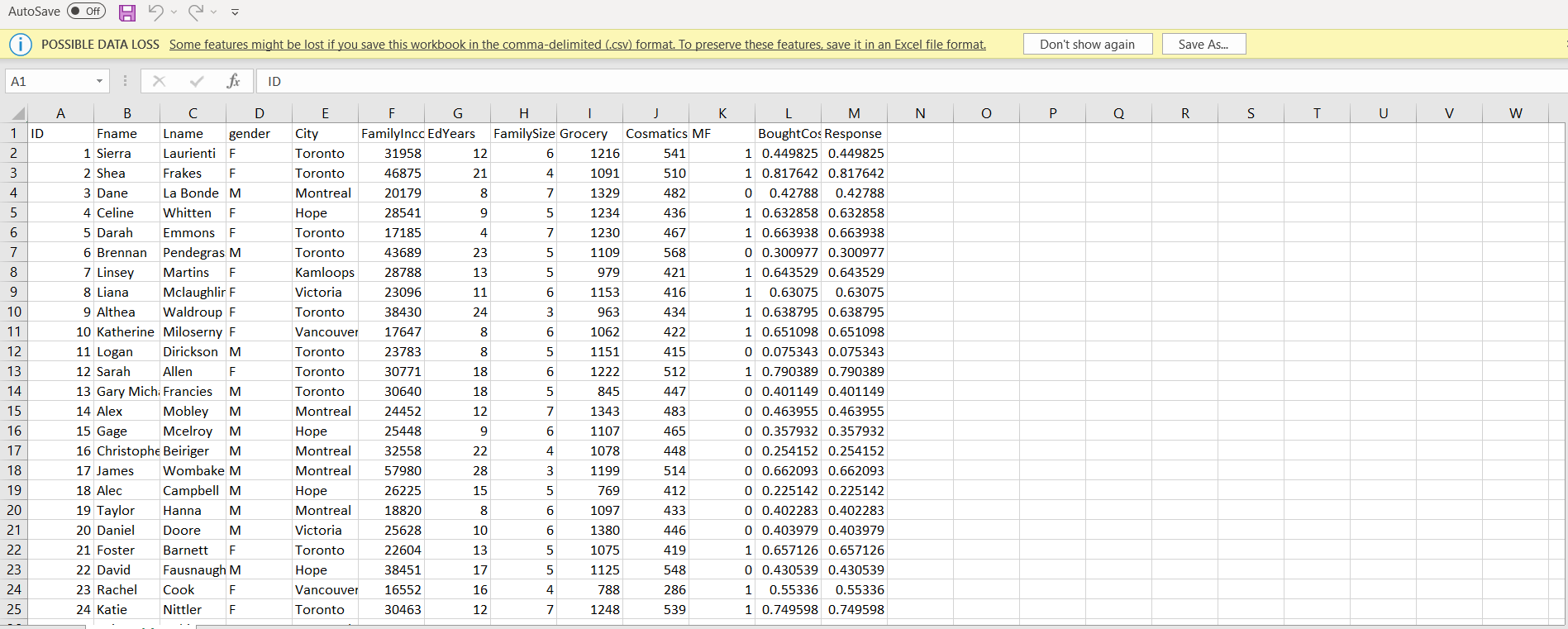Toggle the AutoSave switch
The height and width of the screenshot is (629, 1568).
[86, 12]
